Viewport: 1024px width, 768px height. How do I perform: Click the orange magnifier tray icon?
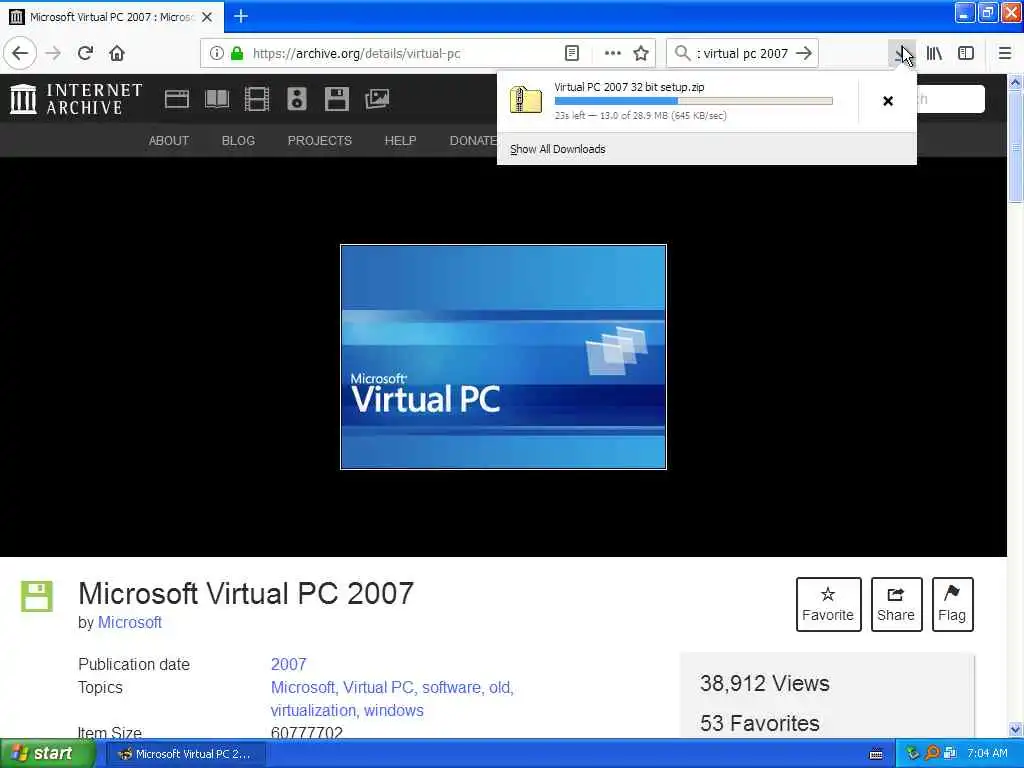click(x=931, y=754)
